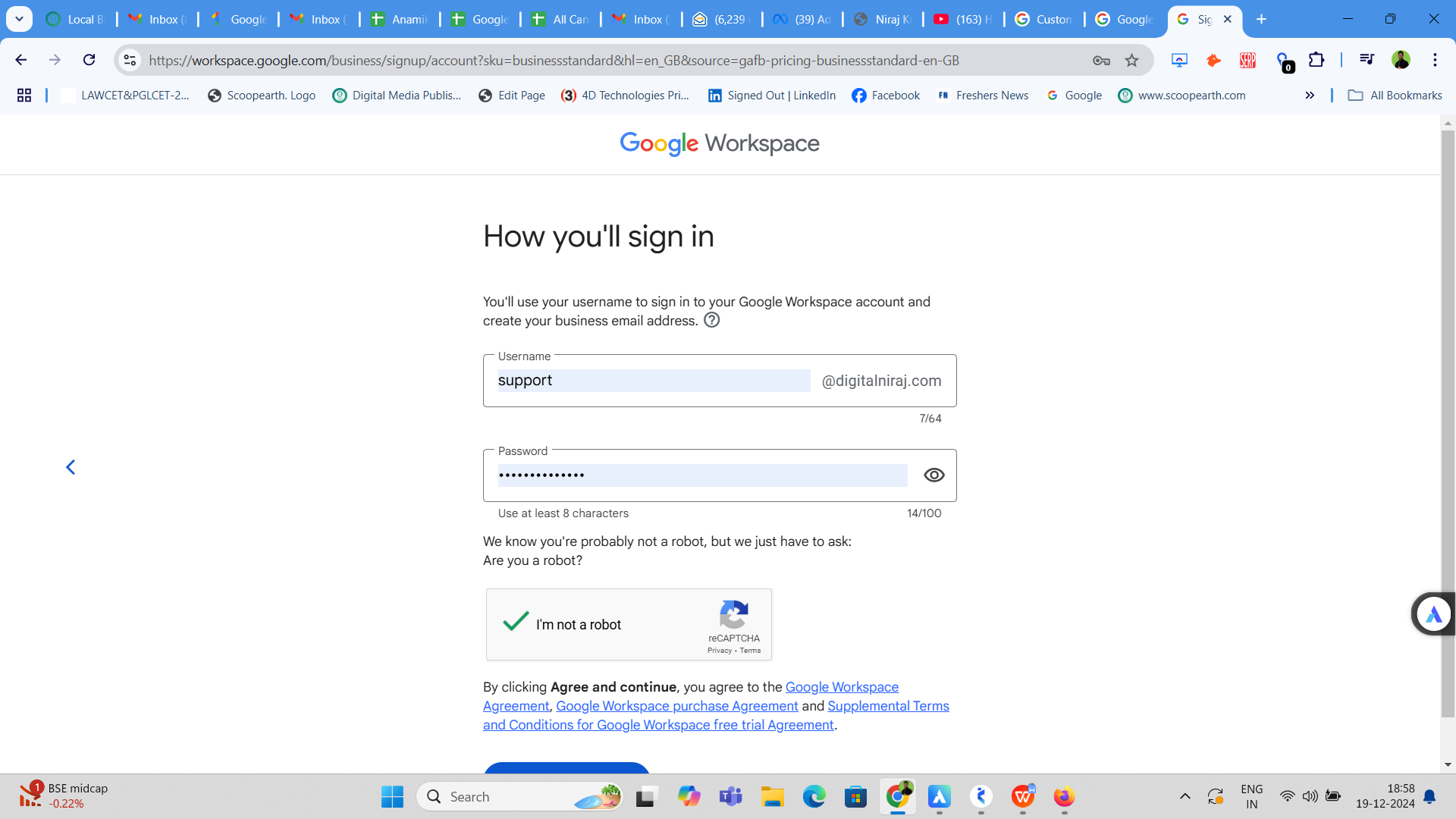Switch to the YouTube tab
This screenshot has width=1456, height=819.
[962, 19]
